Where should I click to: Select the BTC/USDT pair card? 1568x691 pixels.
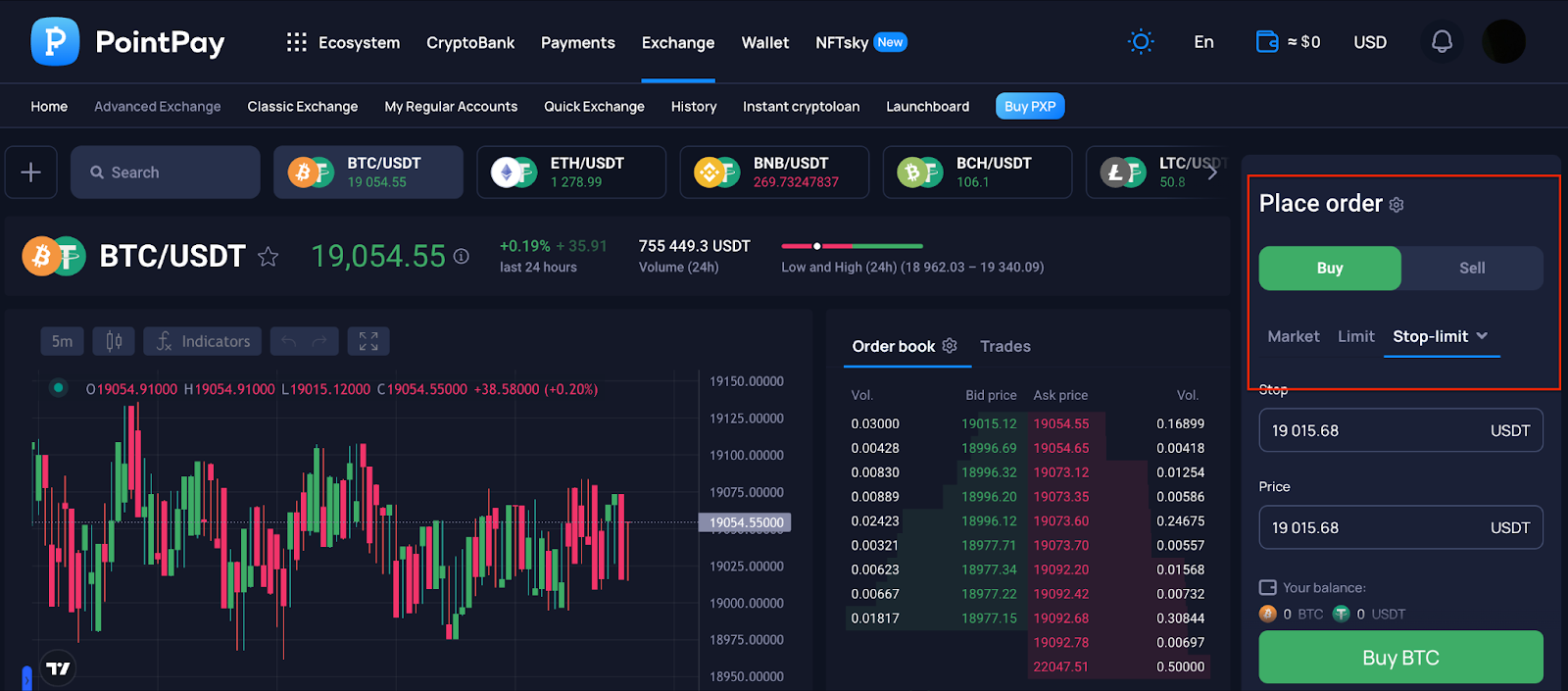click(368, 173)
